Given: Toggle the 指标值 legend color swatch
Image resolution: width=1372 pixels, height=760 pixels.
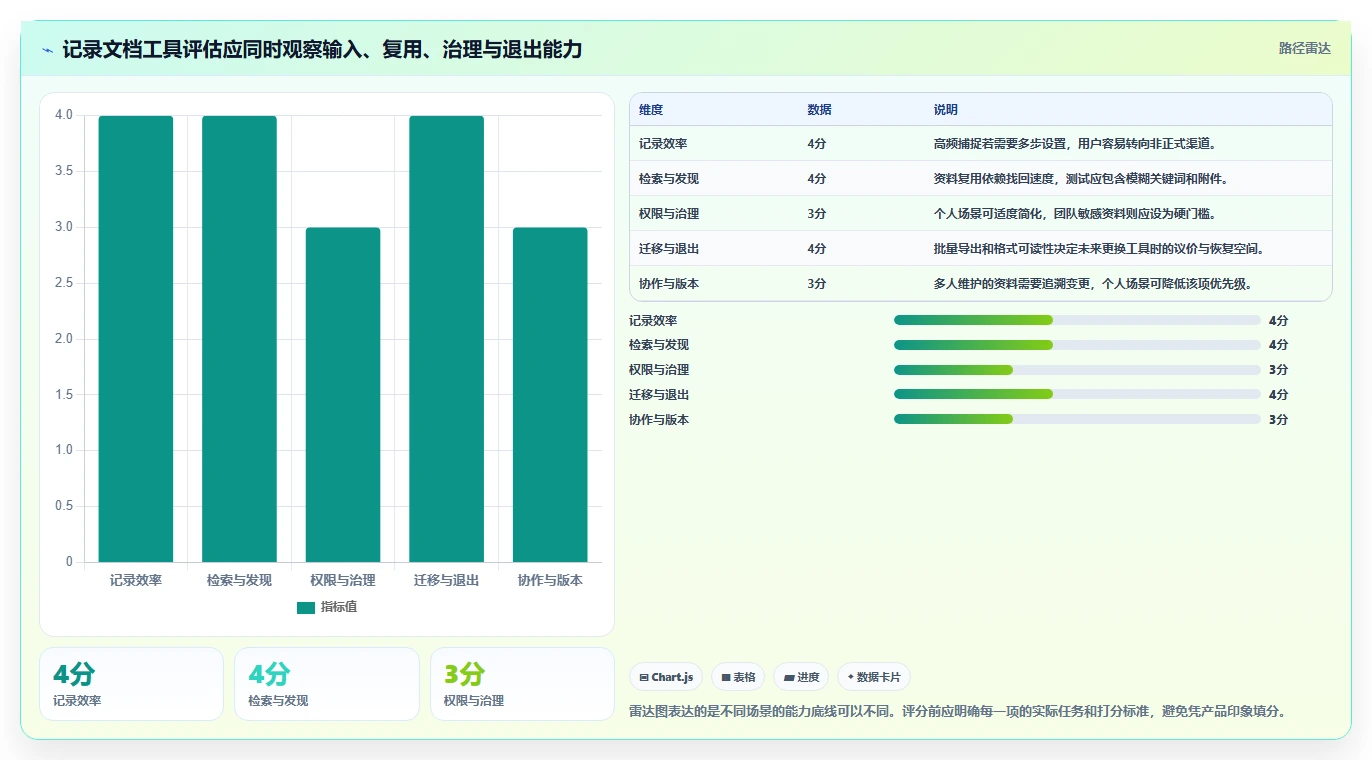Looking at the screenshot, I should click(306, 607).
